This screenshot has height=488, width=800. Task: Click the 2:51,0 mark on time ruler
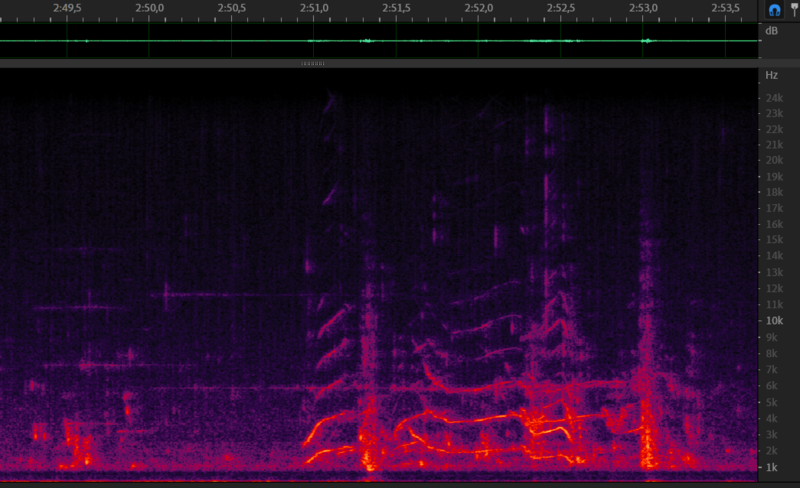pos(314,8)
